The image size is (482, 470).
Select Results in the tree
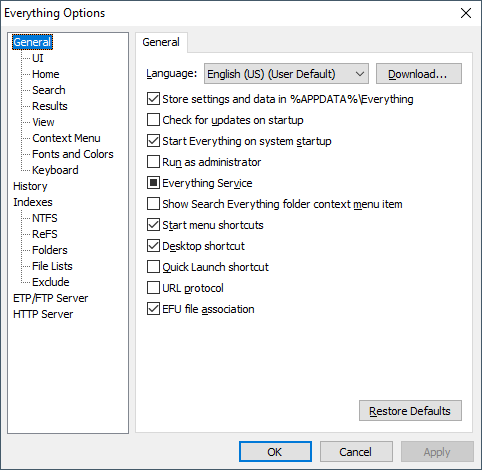click(50, 106)
